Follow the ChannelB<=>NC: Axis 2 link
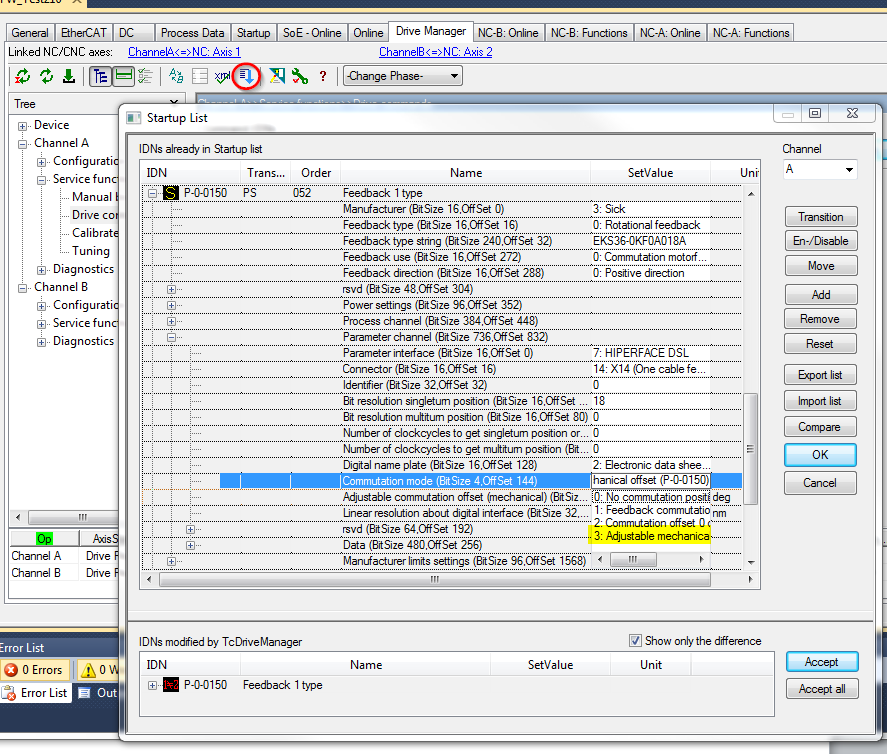The image size is (887, 754). tap(436, 52)
